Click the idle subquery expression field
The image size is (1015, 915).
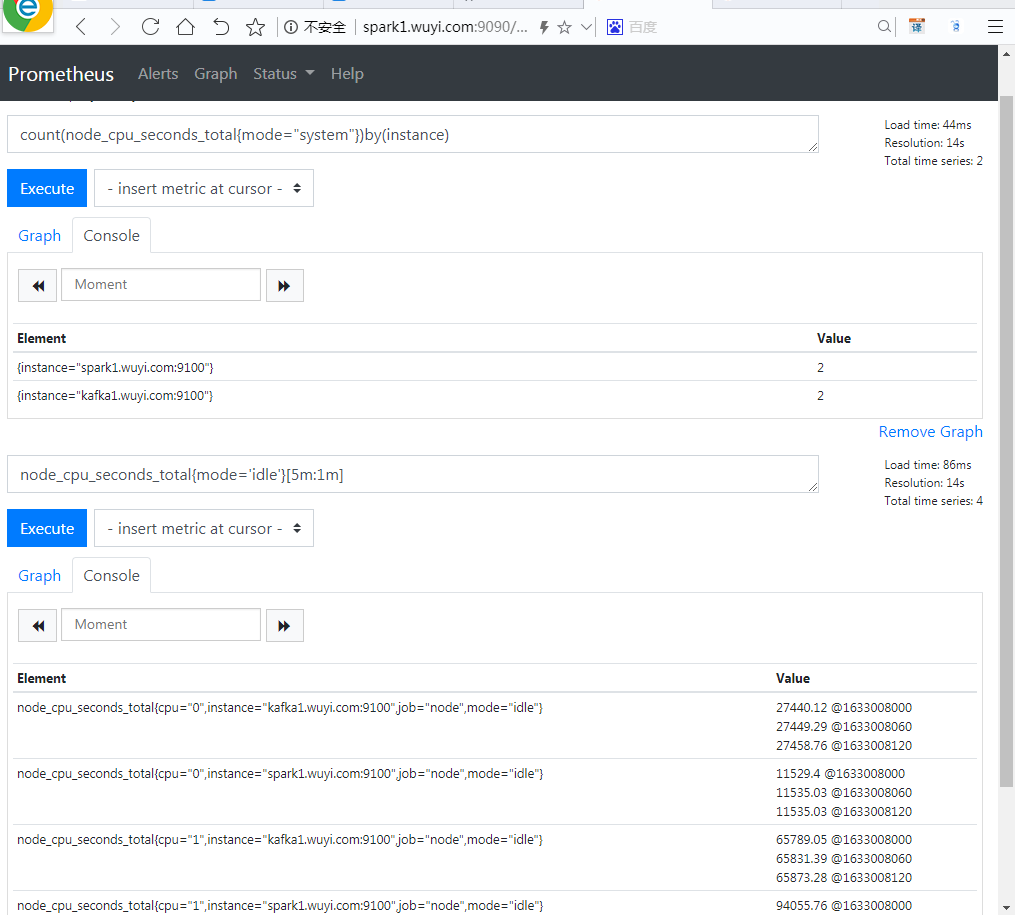pos(412,474)
